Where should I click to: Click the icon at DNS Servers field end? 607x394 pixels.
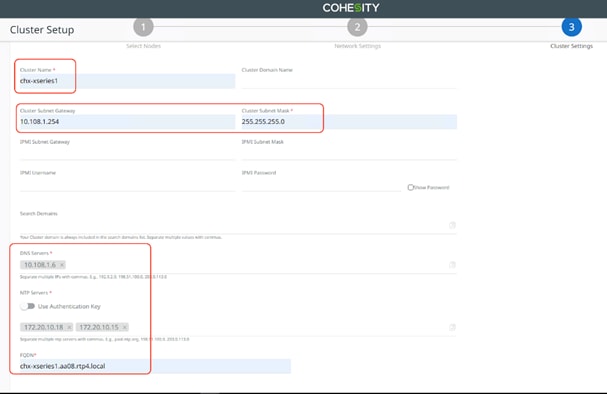click(x=452, y=265)
